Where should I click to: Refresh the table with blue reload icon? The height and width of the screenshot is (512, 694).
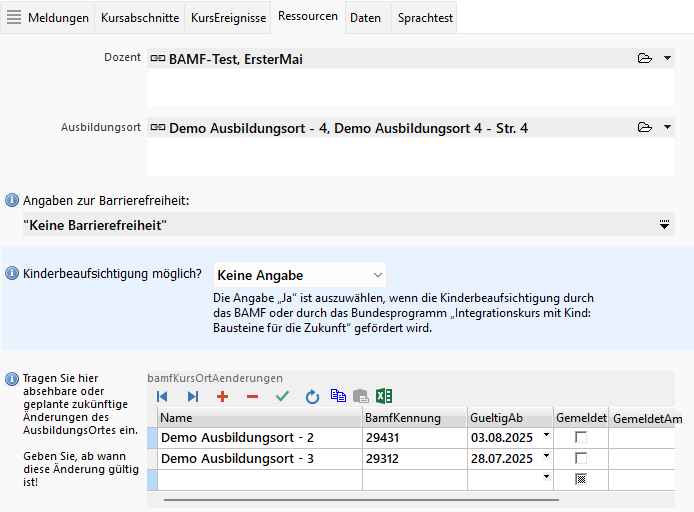(312, 397)
